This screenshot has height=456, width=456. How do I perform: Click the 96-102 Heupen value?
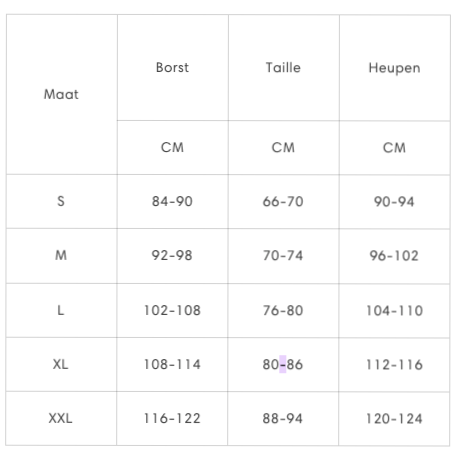coord(394,256)
